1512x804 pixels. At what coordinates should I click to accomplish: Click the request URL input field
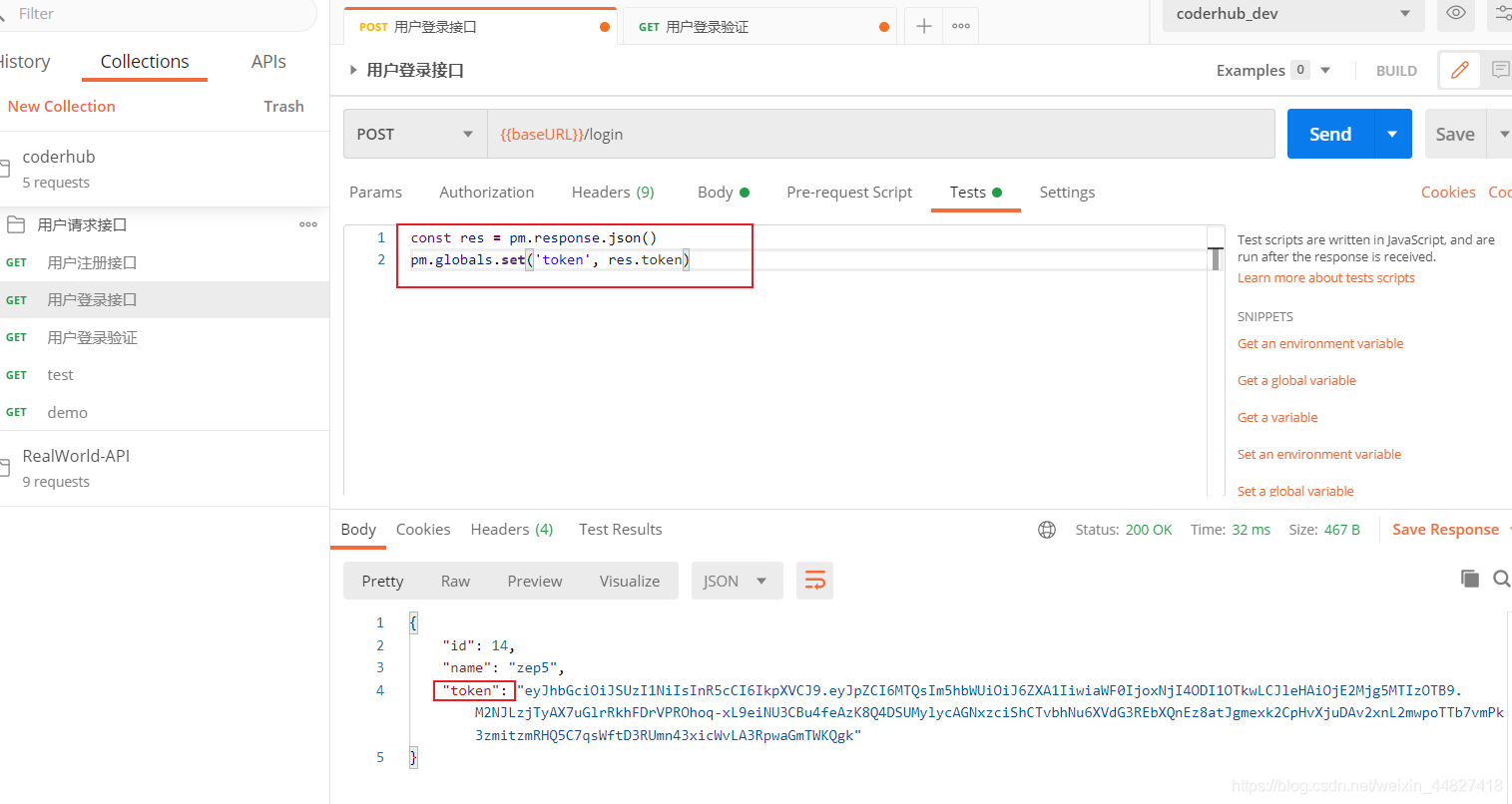click(880, 134)
